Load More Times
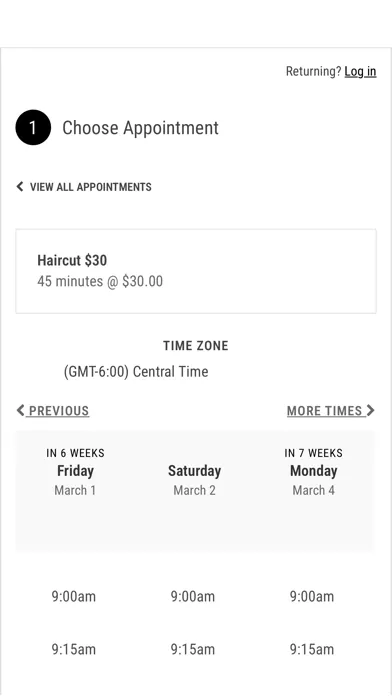 (x=331, y=411)
